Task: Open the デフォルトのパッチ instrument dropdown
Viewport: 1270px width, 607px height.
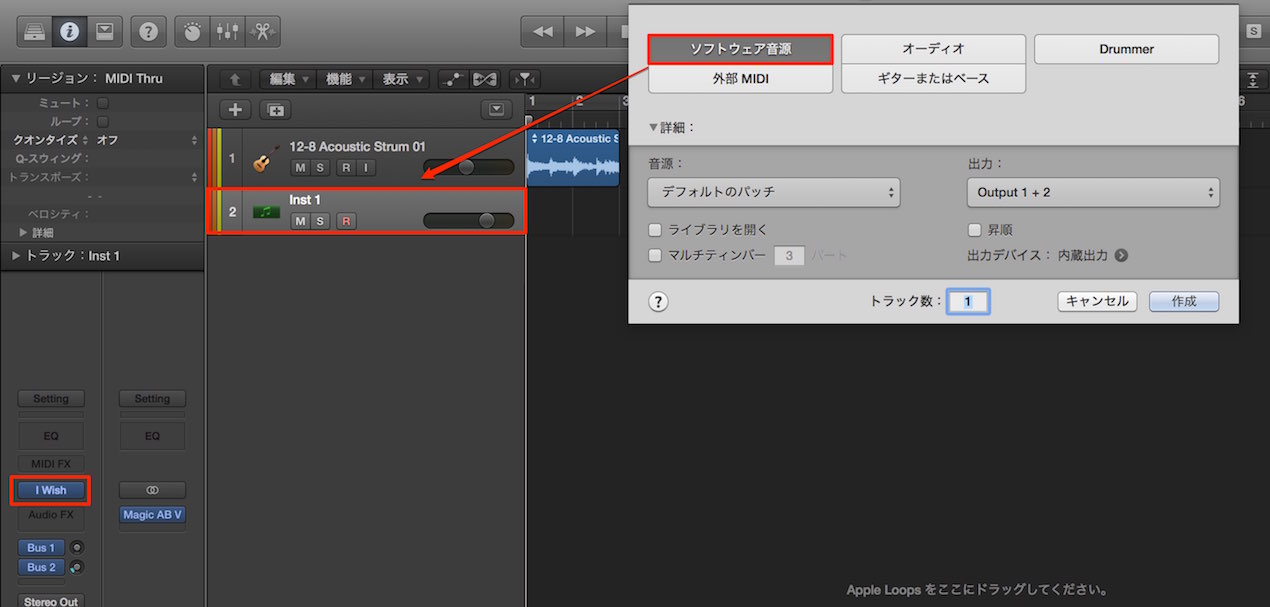Action: (x=774, y=192)
